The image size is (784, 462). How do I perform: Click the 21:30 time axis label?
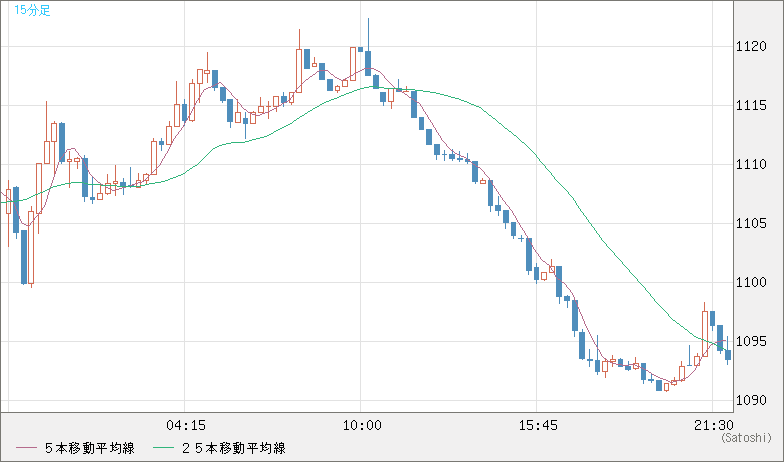714,426
